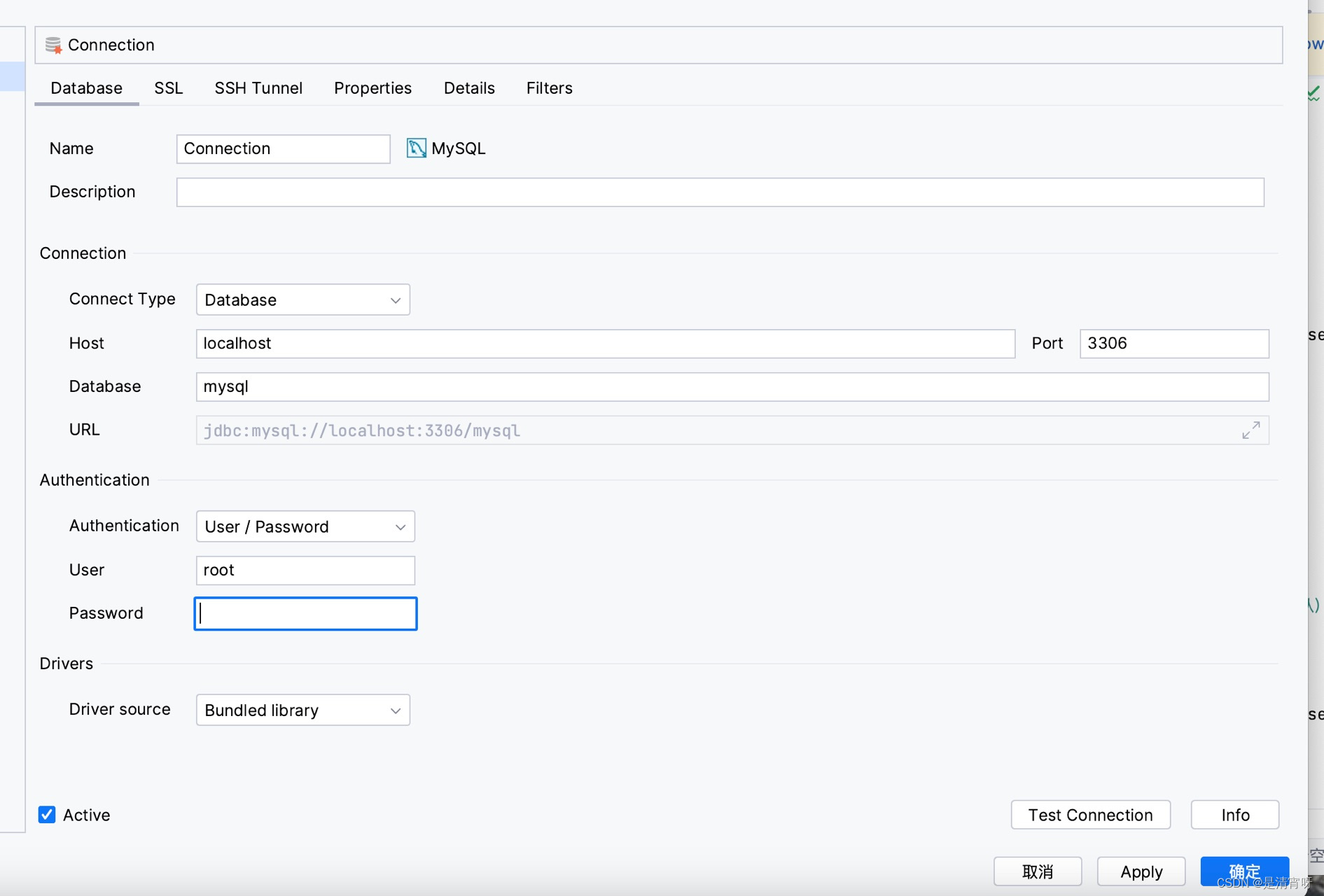Expand the URL field with arrows icon
Screen dimensions: 1324x896
click(1250, 430)
